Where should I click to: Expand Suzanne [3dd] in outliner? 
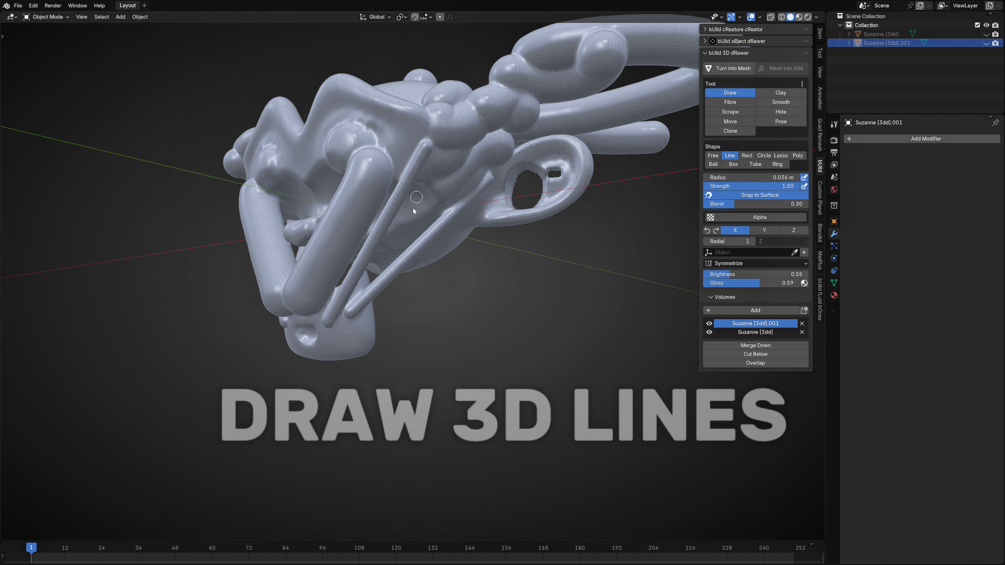coord(849,34)
